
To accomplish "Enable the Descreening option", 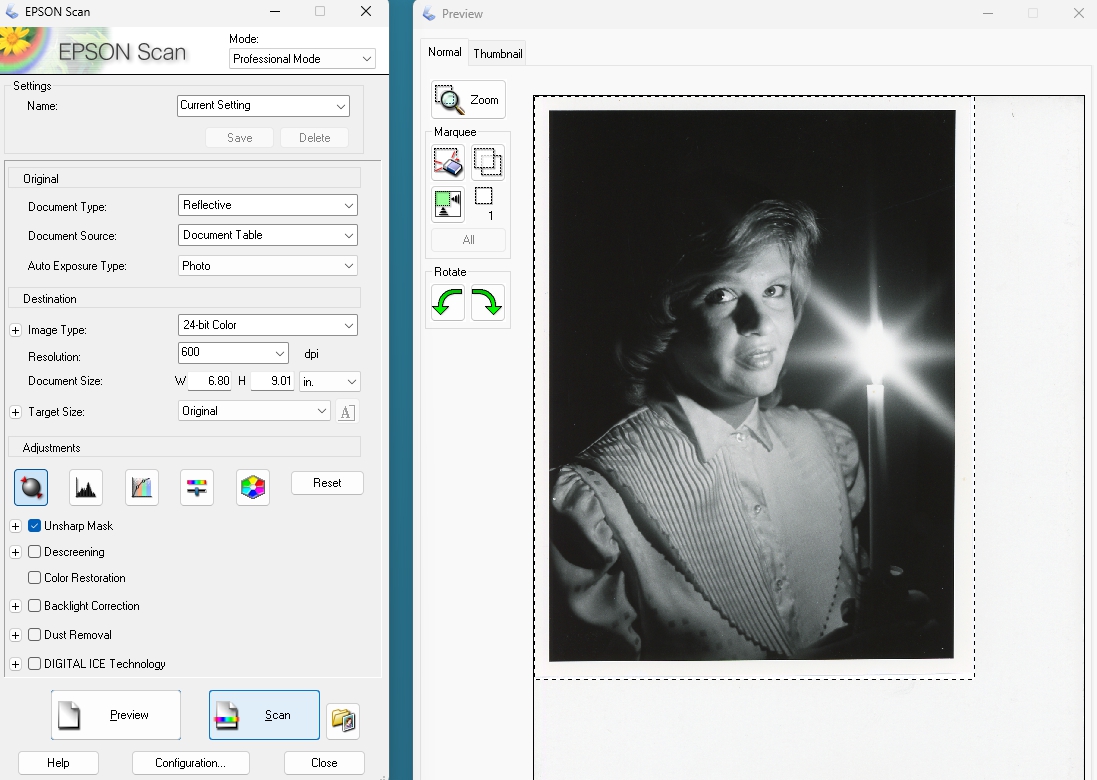I will pyautogui.click(x=35, y=552).
